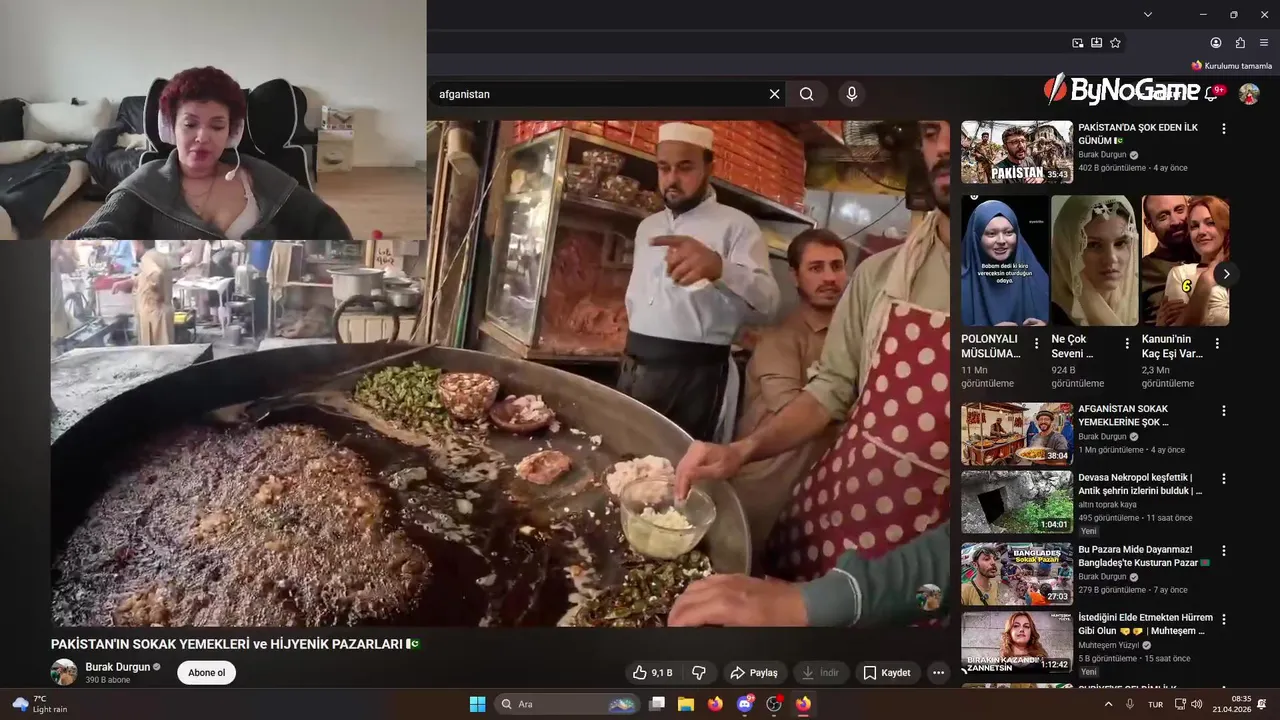Open Firefox extensions puzzle icon
Screen dimensions: 1280x720
pyautogui.click(x=1240, y=43)
